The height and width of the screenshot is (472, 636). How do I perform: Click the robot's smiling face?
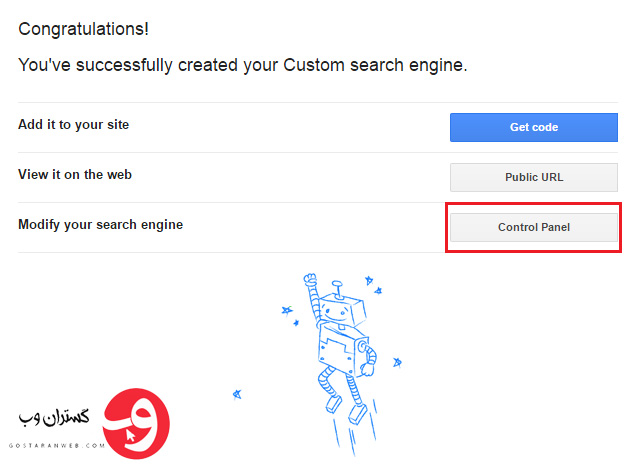click(x=334, y=313)
